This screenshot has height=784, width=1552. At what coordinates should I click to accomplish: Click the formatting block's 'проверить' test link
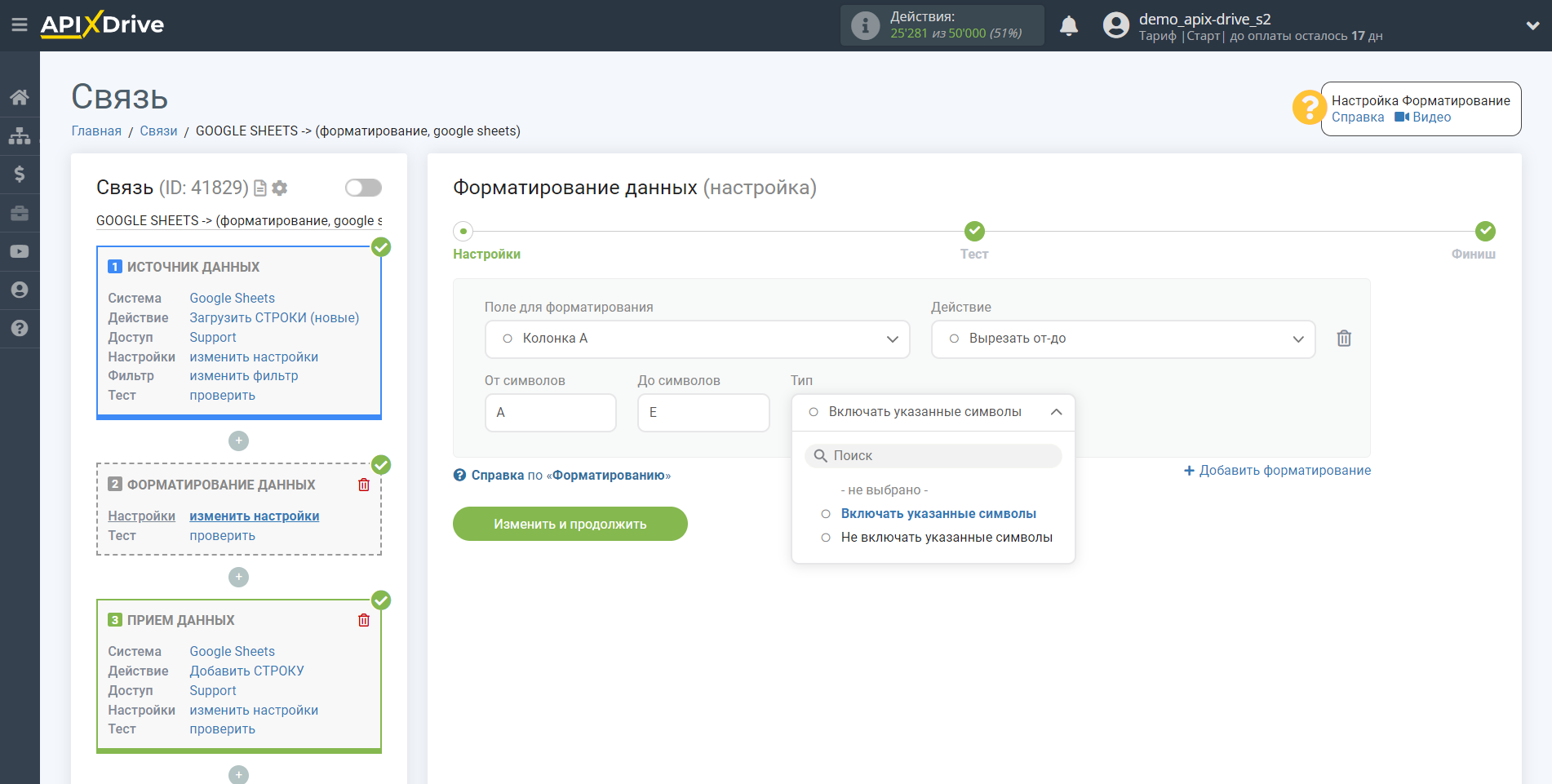222,535
